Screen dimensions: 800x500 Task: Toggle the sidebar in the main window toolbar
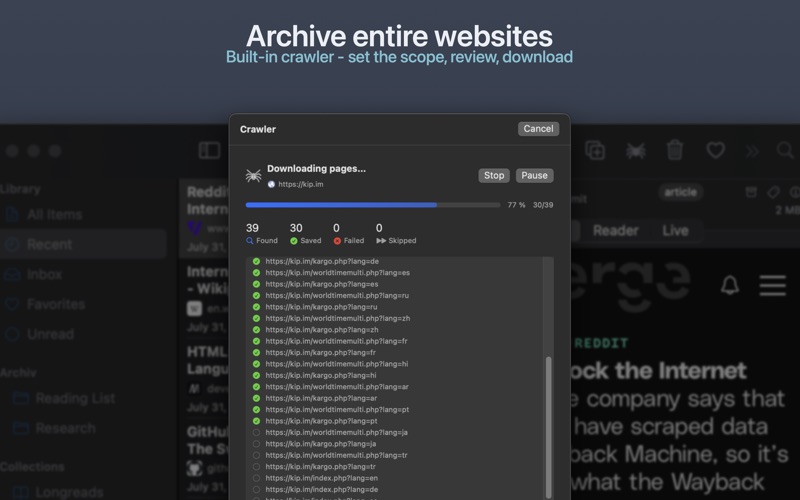pyautogui.click(x=209, y=151)
